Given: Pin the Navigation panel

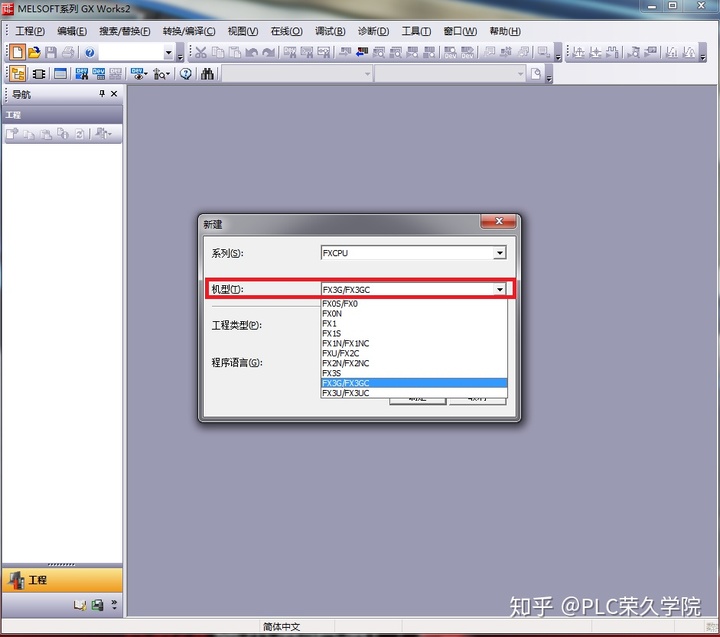Looking at the screenshot, I should (x=102, y=94).
